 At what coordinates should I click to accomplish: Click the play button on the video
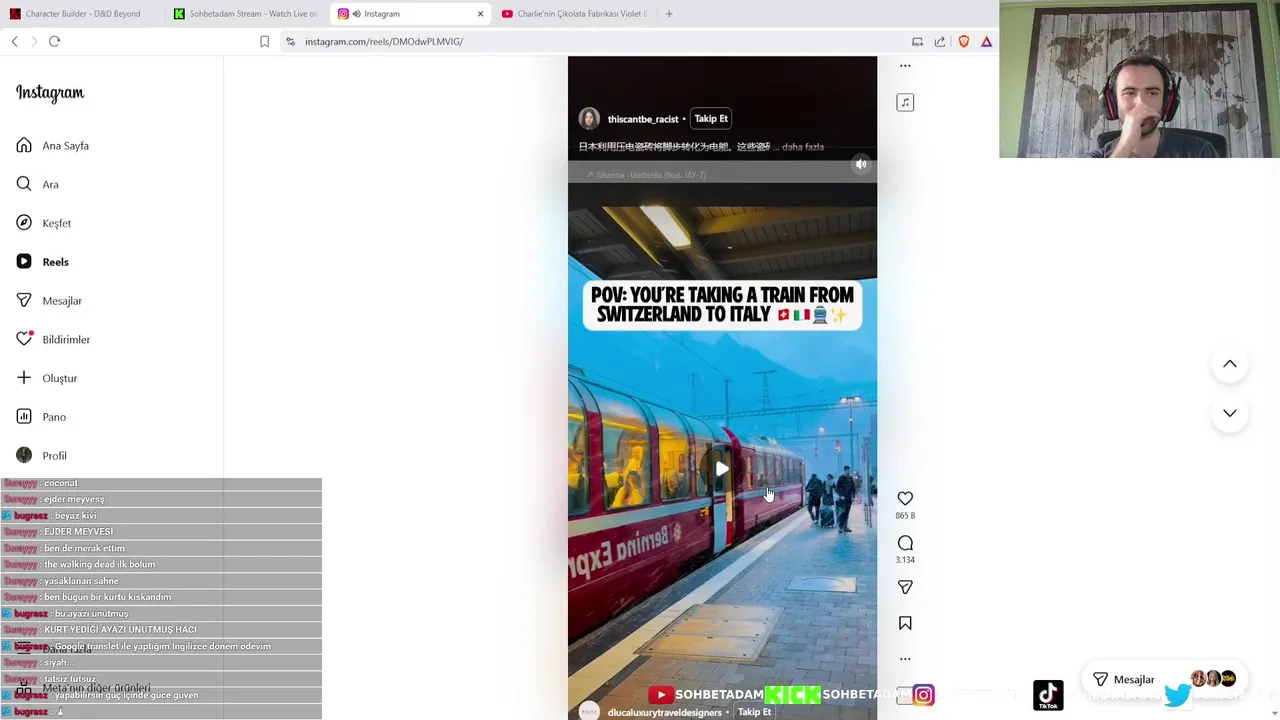click(x=722, y=468)
